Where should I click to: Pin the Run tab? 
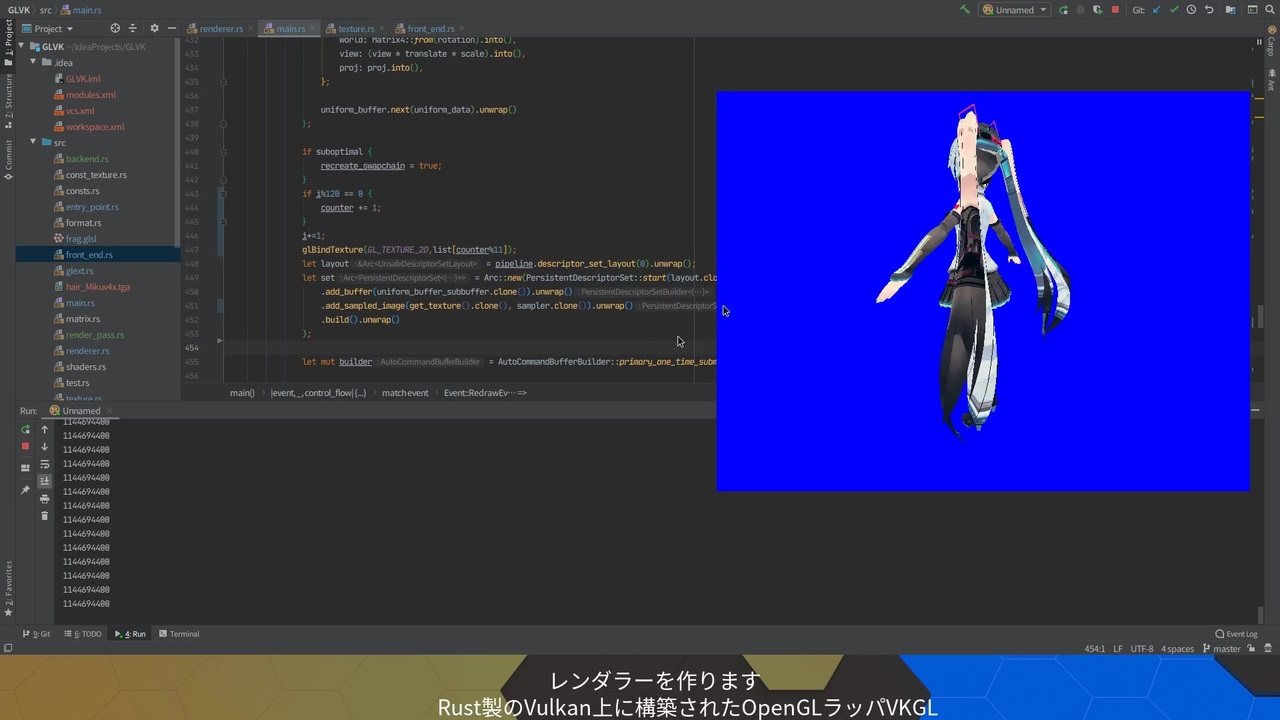pyautogui.click(x=25, y=490)
